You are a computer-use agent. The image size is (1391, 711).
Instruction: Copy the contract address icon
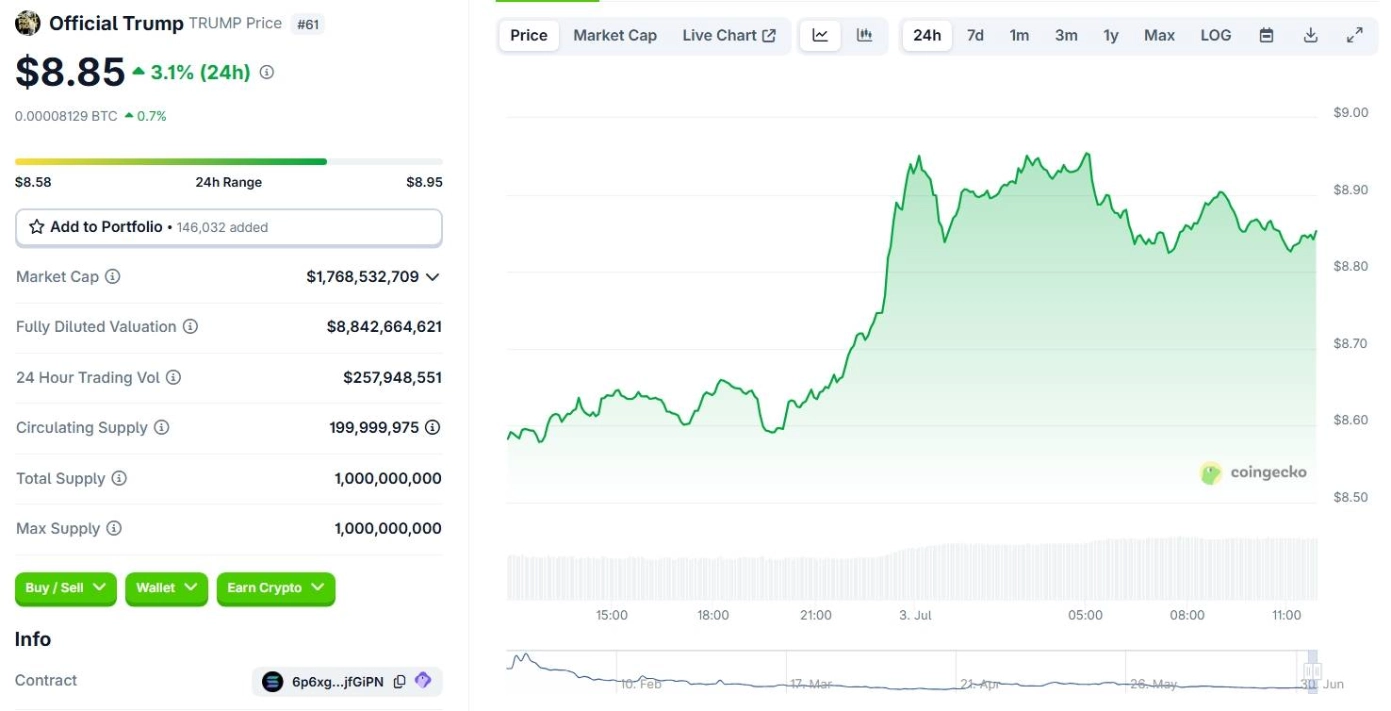coord(399,681)
